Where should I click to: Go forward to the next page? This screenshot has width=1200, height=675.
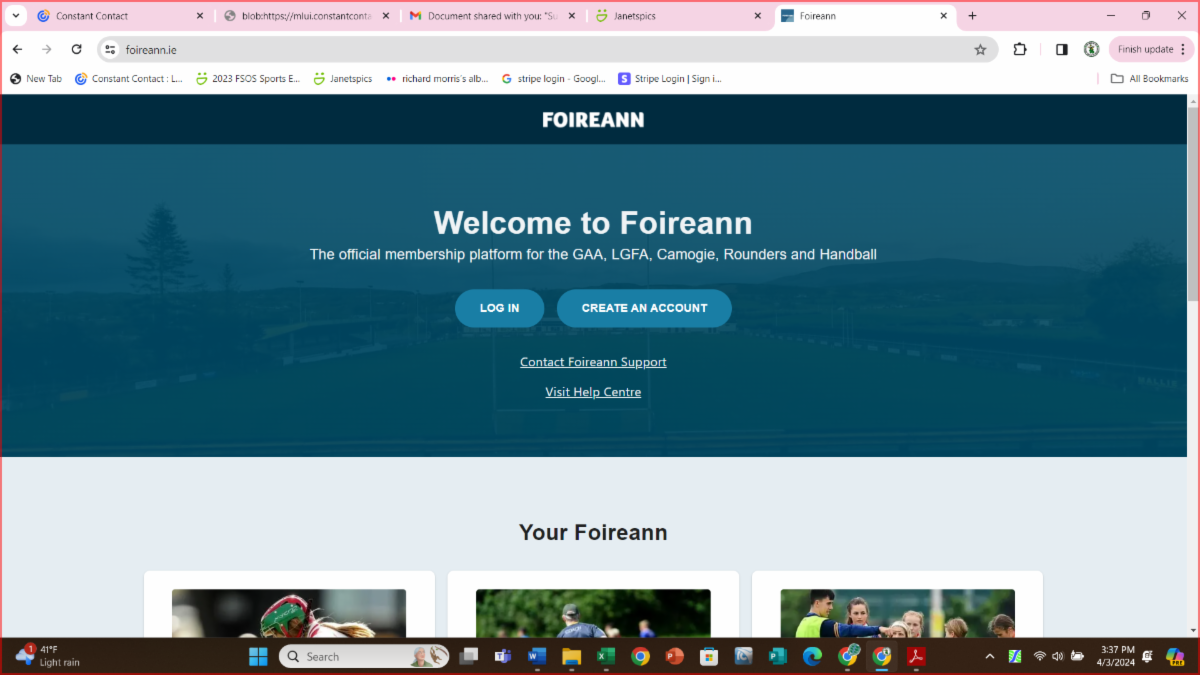tap(46, 49)
